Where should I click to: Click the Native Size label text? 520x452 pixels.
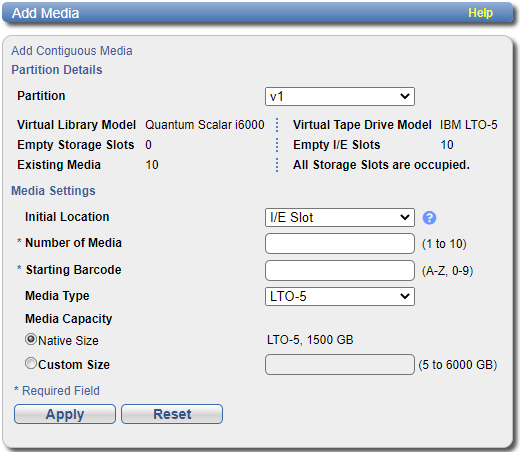pyautogui.click(x=68, y=341)
